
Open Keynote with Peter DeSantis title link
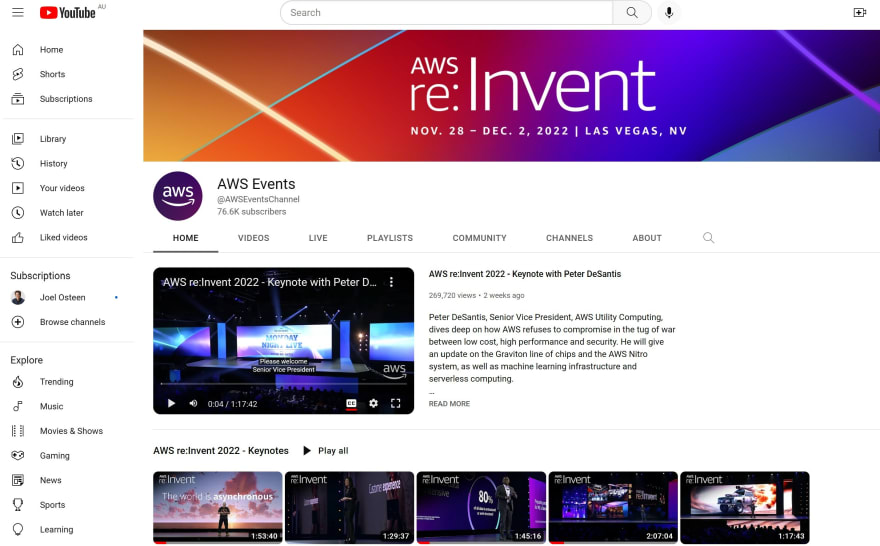525,274
